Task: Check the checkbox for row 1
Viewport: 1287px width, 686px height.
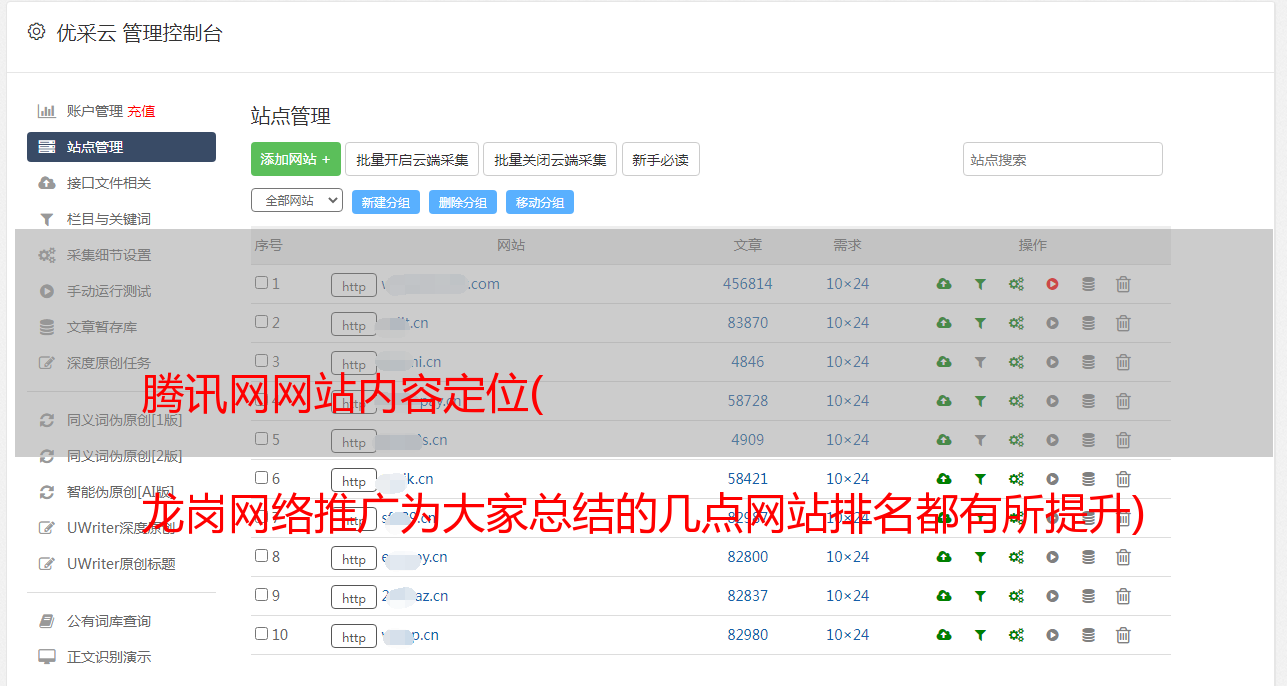Action: point(261,283)
